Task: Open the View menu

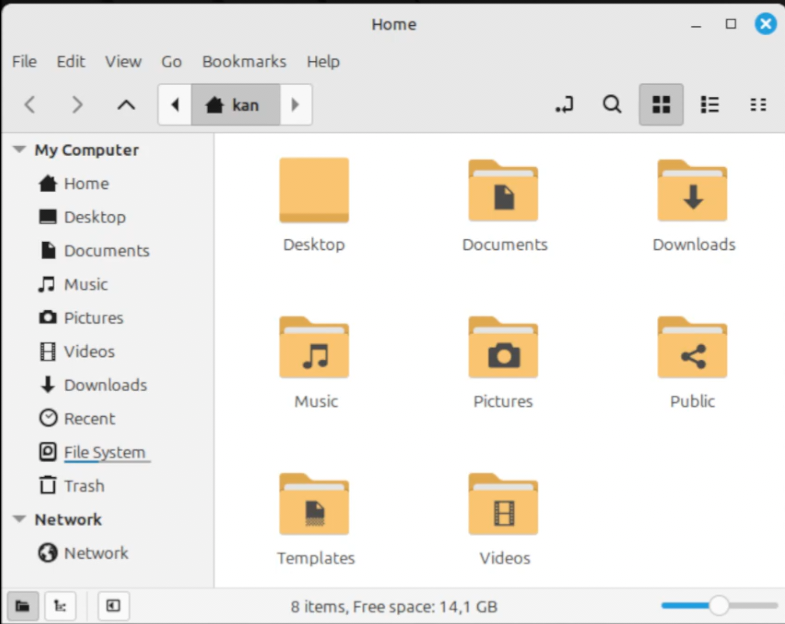Action: point(123,62)
